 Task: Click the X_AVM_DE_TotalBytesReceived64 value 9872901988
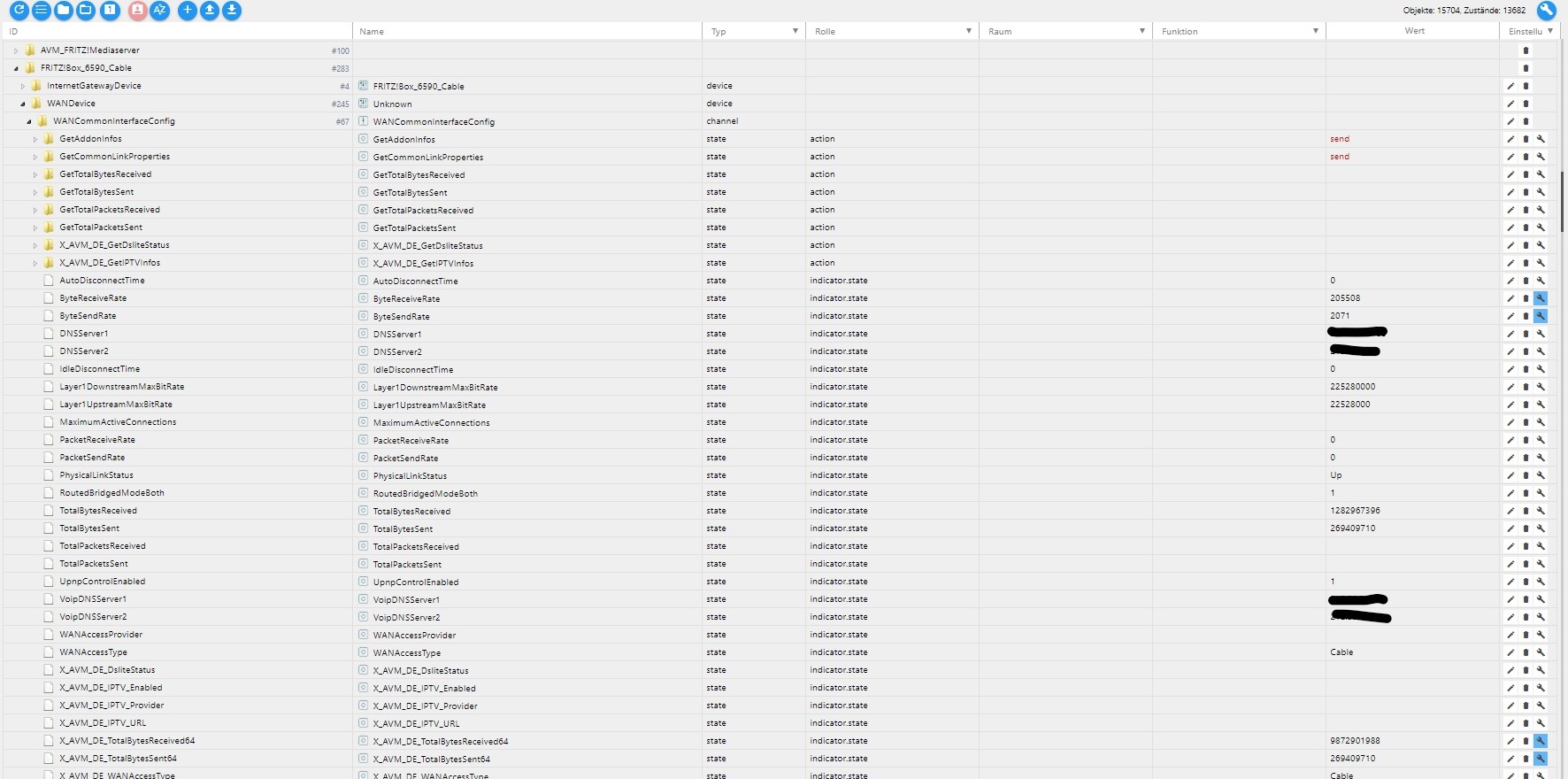click(x=1355, y=741)
